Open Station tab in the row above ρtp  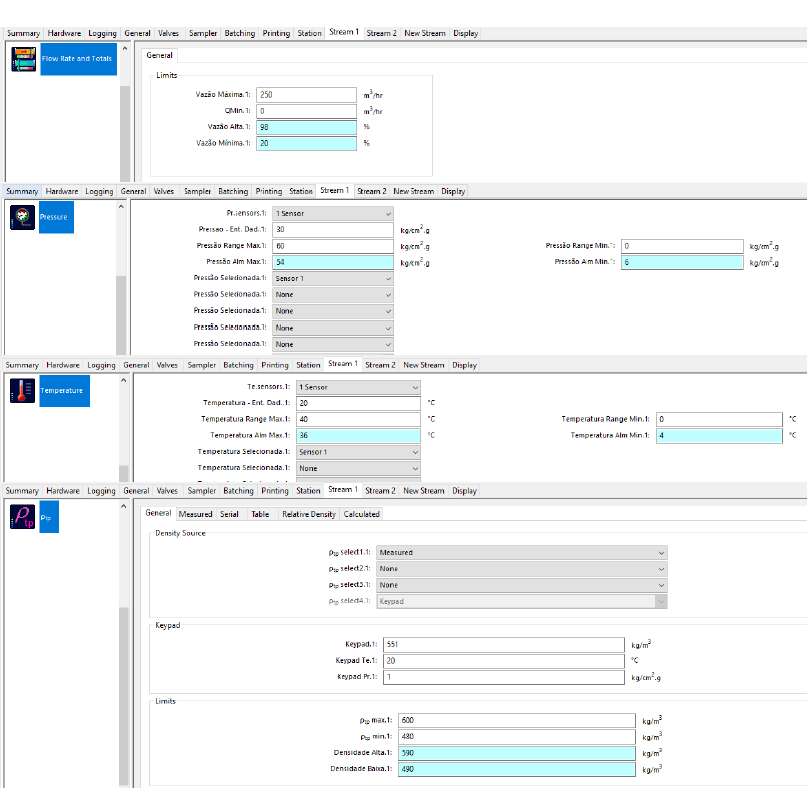tap(308, 491)
